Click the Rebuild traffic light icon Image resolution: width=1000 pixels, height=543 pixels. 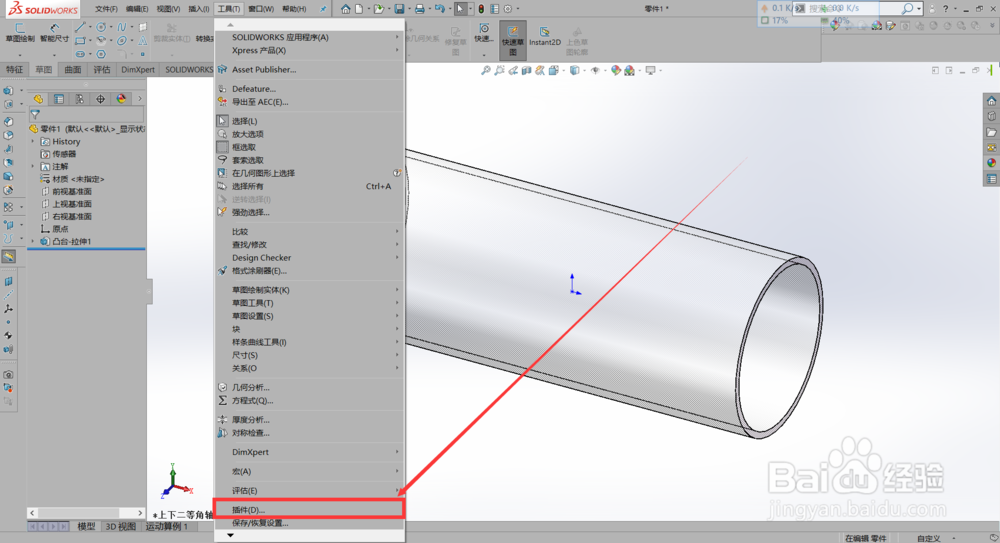pyautogui.click(x=481, y=9)
